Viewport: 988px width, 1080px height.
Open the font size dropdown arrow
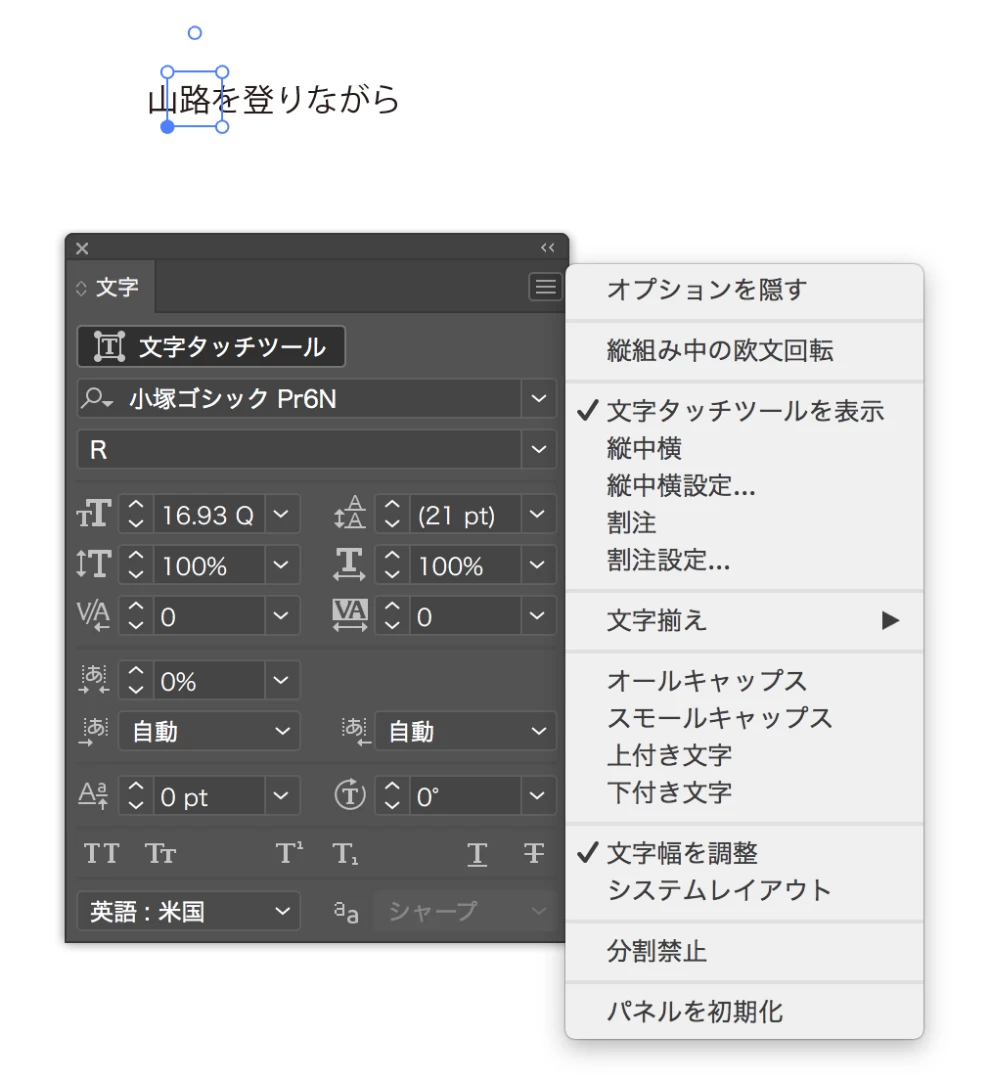pyautogui.click(x=281, y=514)
